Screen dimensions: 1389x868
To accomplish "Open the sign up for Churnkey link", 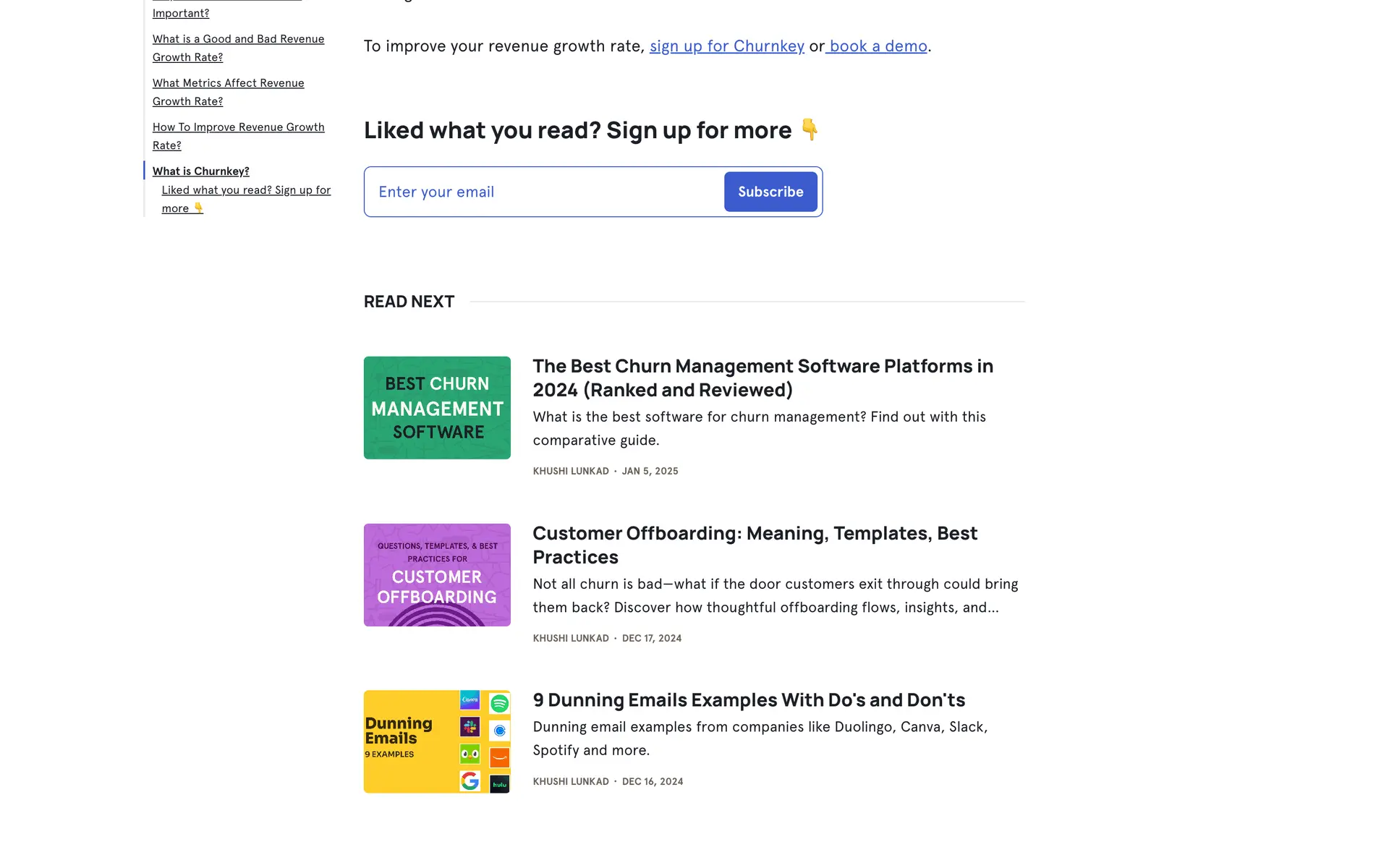I will click(x=726, y=46).
